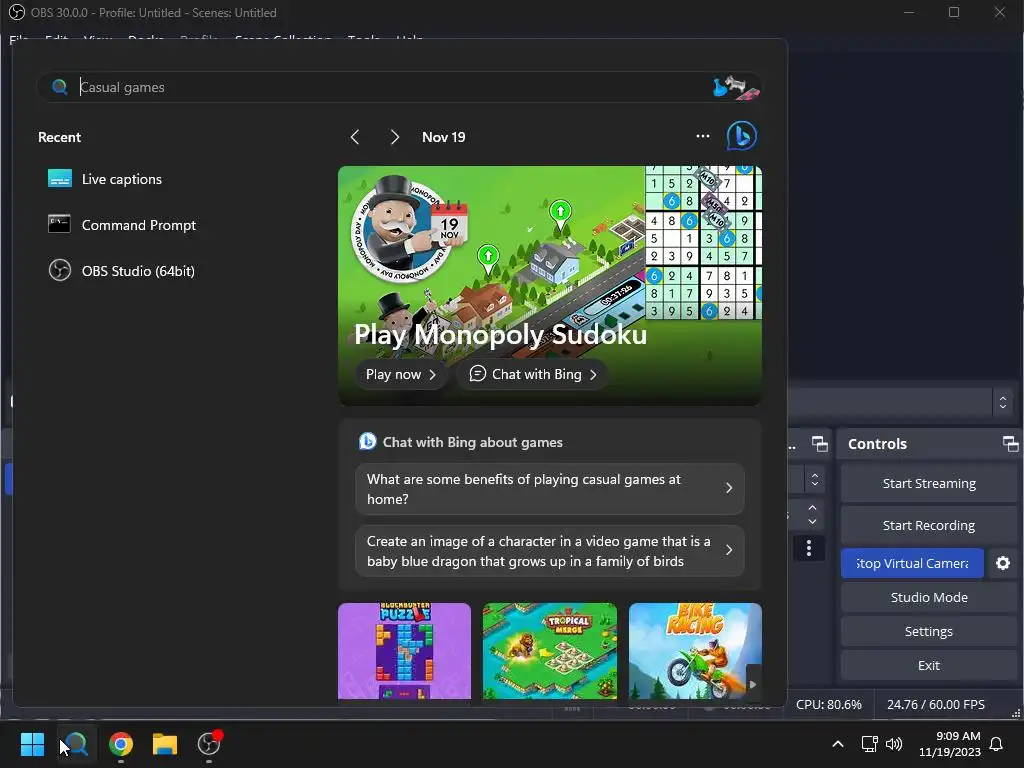1024x768 pixels.
Task: Click the CPU: 80.6% status text
Action: (829, 705)
